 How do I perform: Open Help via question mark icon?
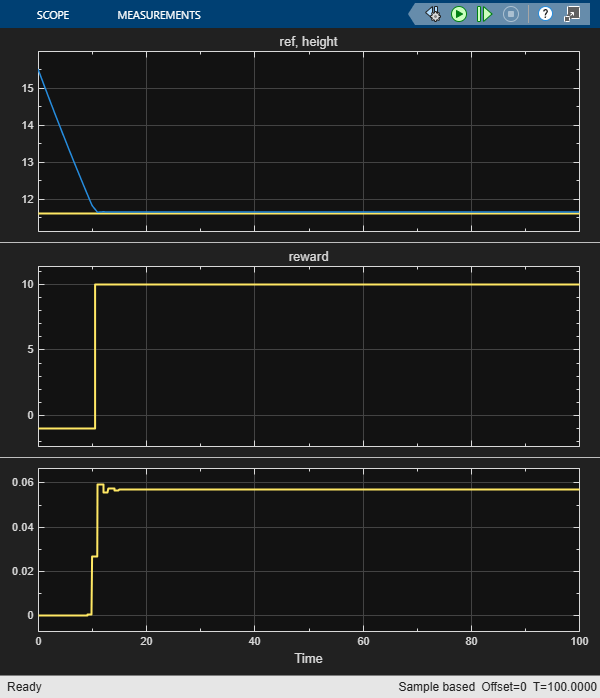545,14
